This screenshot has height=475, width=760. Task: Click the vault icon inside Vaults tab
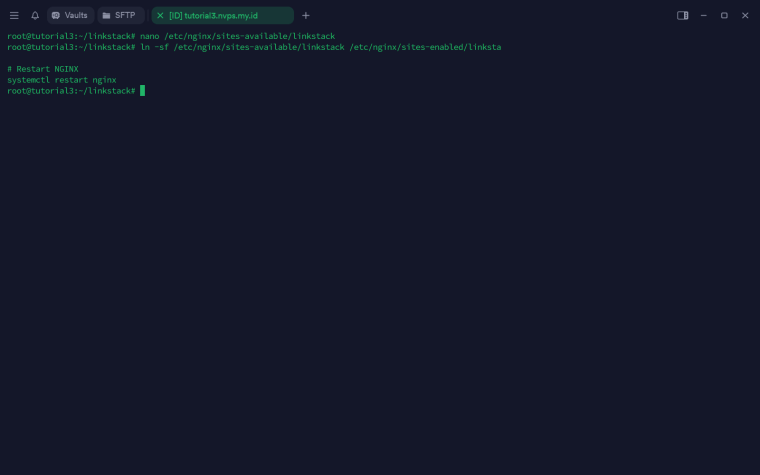pos(56,16)
